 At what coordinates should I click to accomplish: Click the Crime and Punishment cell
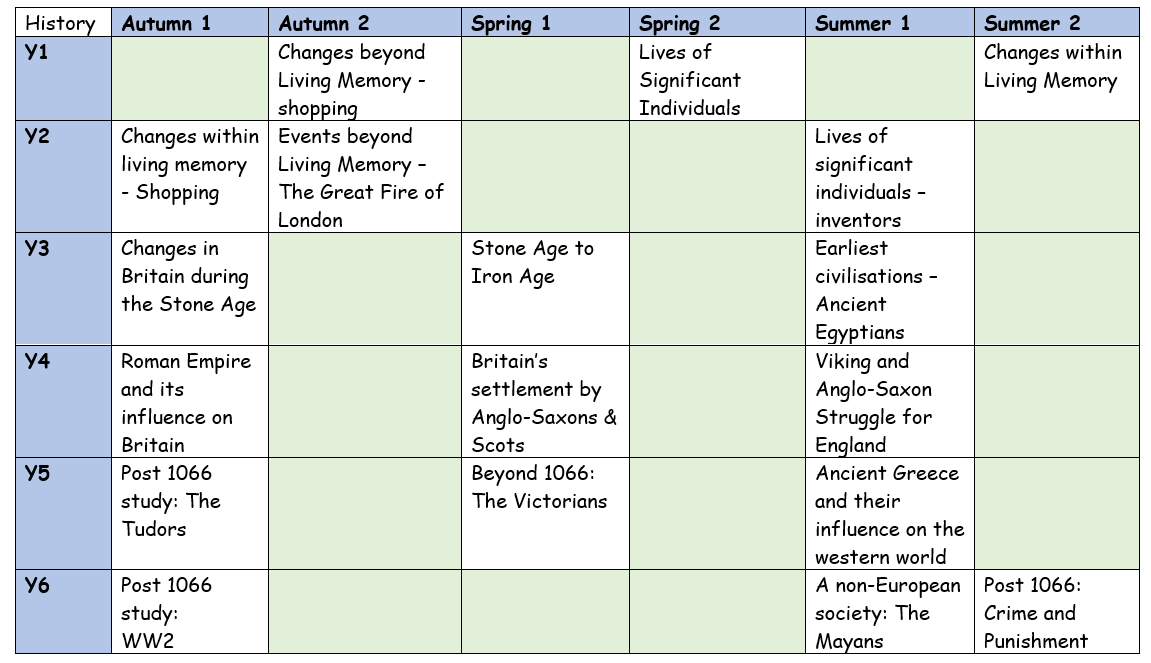pyautogui.click(x=1057, y=612)
